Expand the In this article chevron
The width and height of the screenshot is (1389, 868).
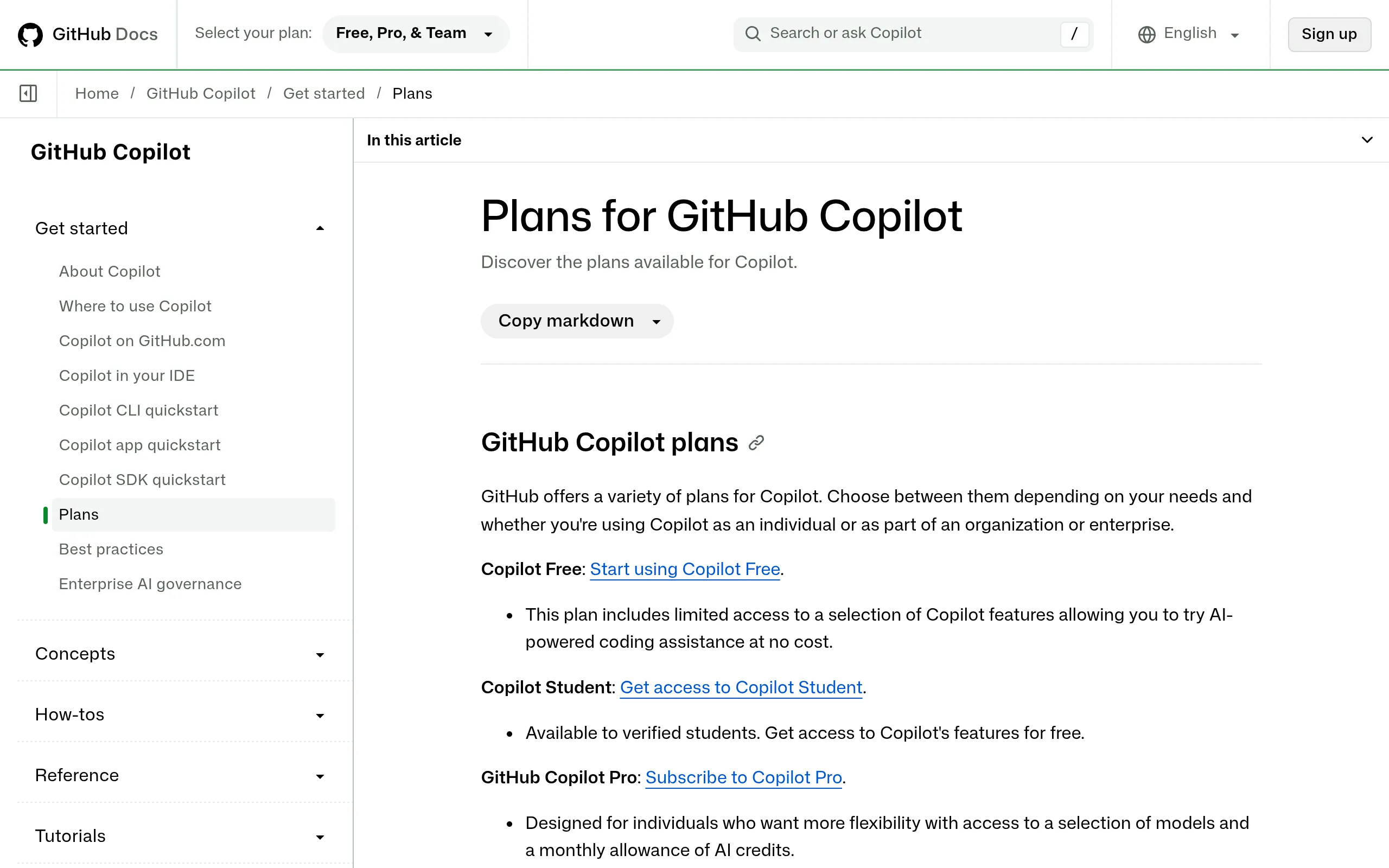(x=1367, y=140)
